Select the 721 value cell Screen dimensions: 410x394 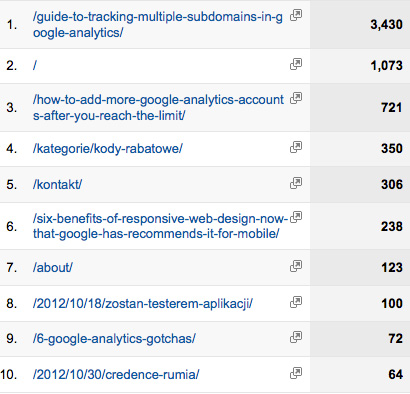coord(392,108)
